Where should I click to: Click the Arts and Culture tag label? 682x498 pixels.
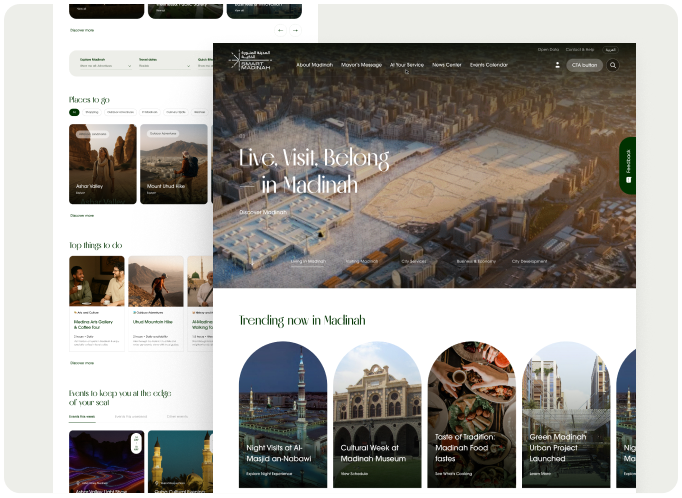[86, 313]
